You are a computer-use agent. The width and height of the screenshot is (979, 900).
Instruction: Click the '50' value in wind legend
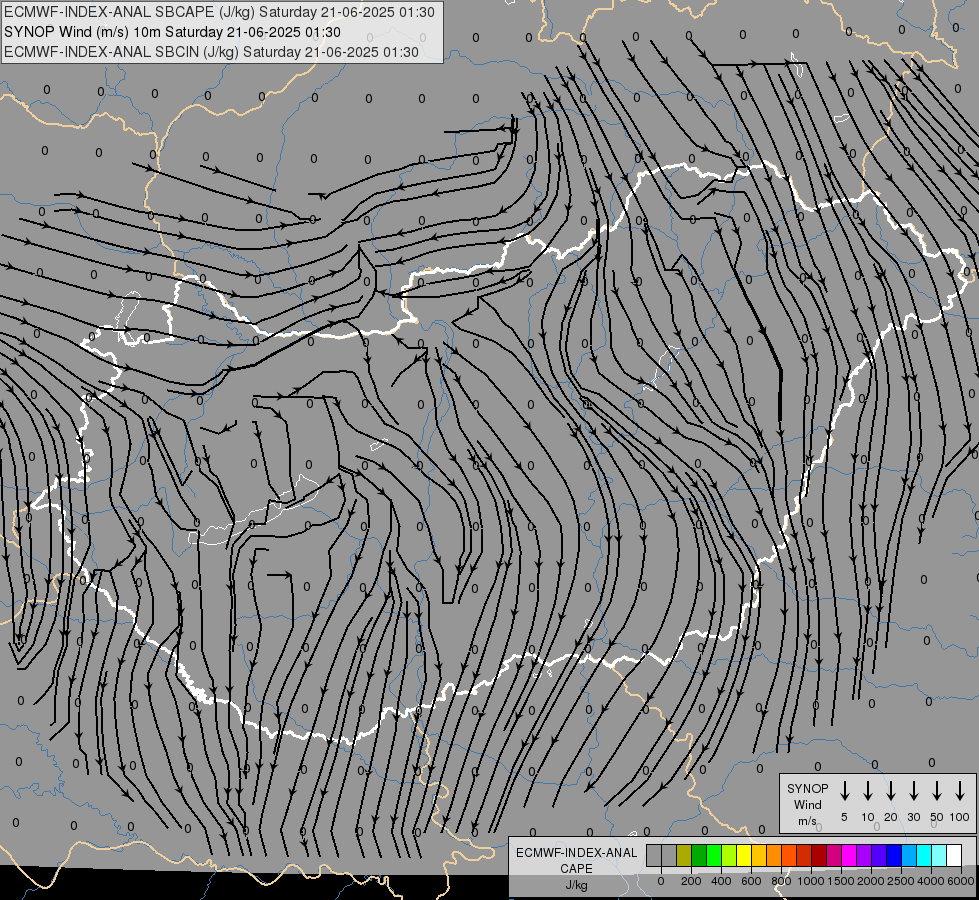pyautogui.click(x=937, y=817)
